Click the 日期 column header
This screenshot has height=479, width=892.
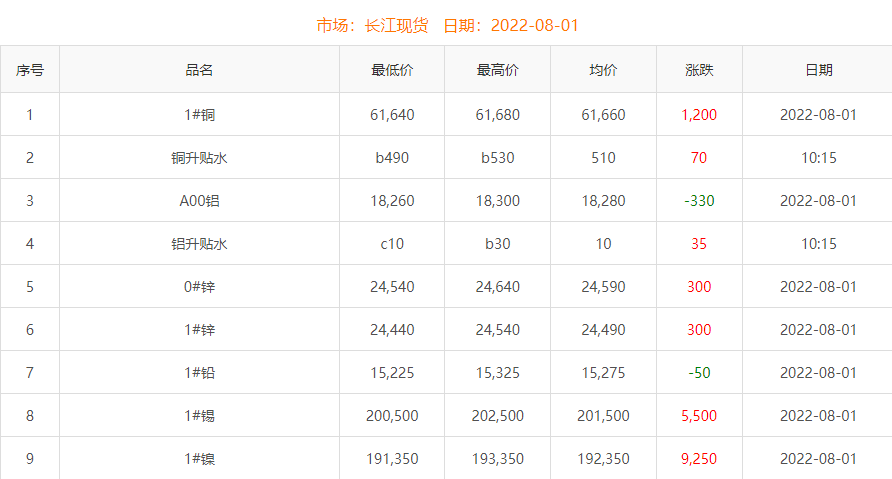(818, 70)
